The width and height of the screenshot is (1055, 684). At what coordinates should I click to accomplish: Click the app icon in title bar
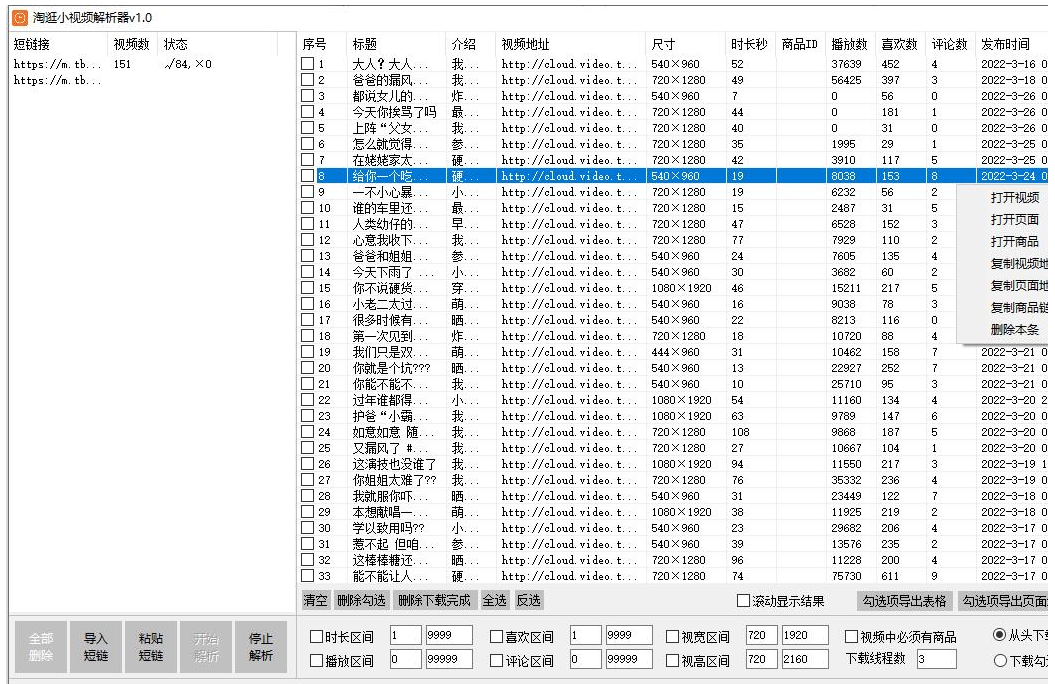tap(19, 17)
